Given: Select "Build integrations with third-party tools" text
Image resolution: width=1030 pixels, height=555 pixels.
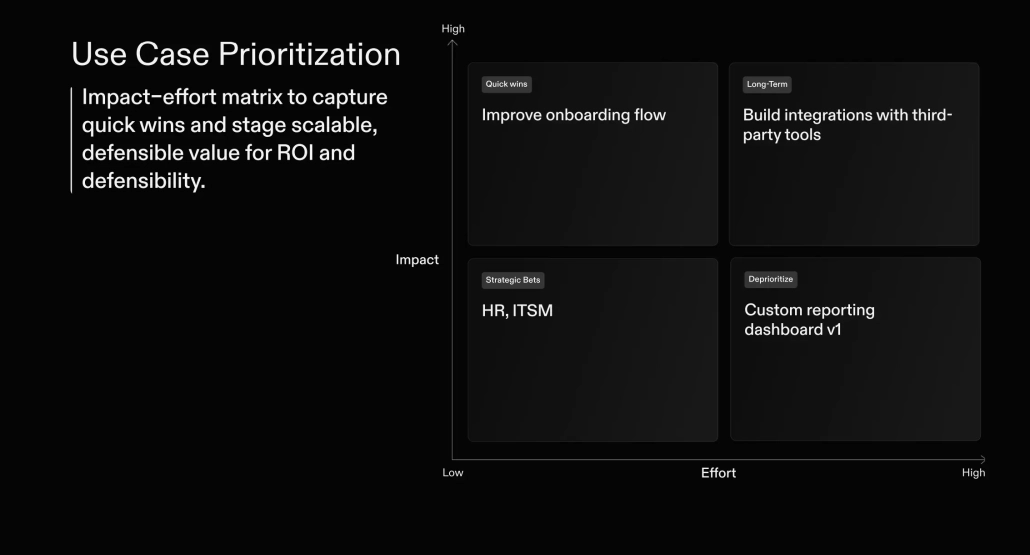Looking at the screenshot, I should click(x=847, y=125).
